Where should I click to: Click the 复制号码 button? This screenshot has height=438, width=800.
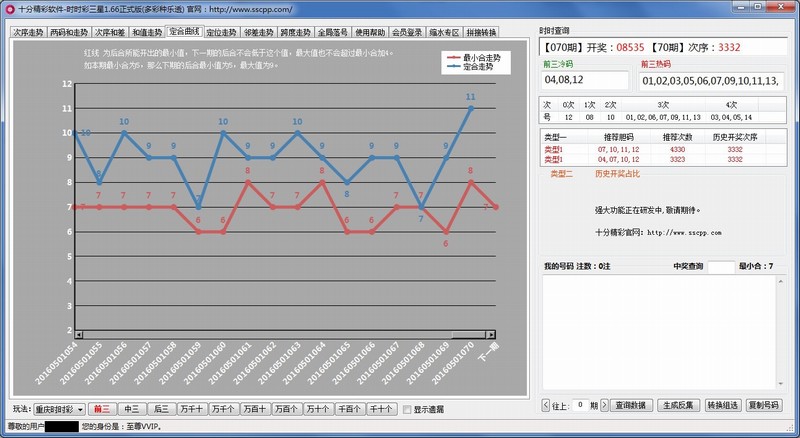coord(764,405)
